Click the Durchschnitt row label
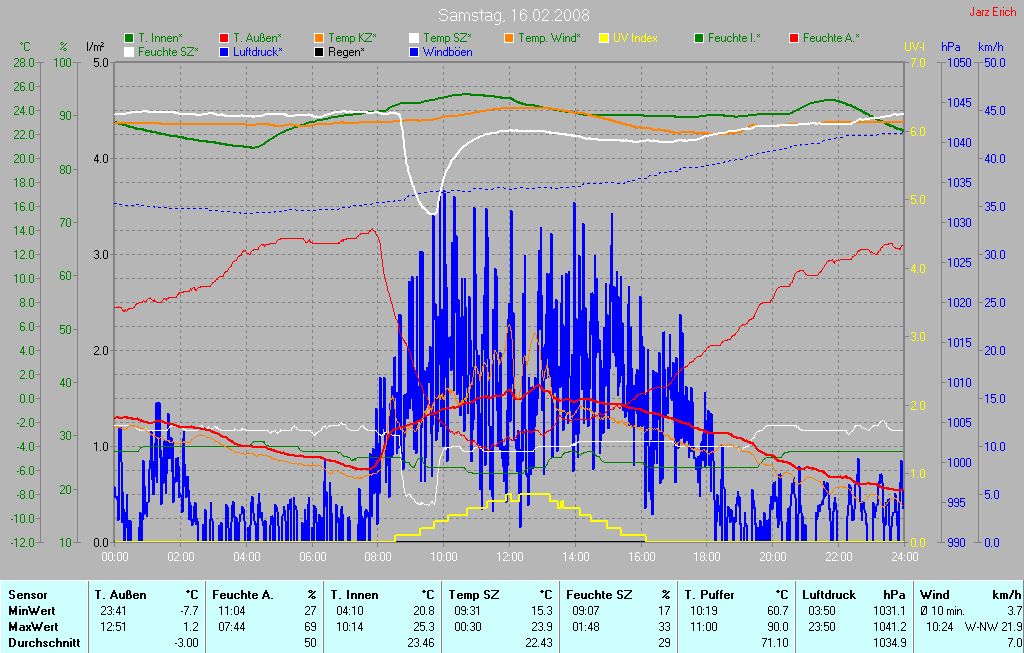1024x653 pixels. 44,643
